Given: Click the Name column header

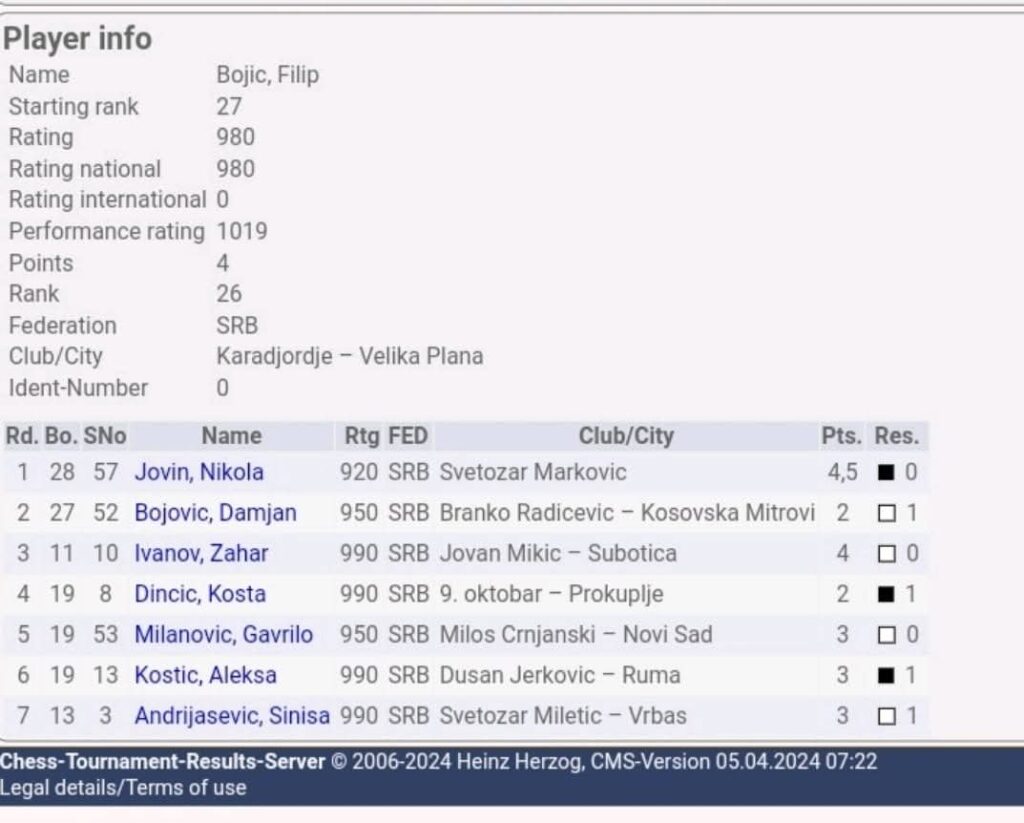Looking at the screenshot, I should (x=231, y=436).
